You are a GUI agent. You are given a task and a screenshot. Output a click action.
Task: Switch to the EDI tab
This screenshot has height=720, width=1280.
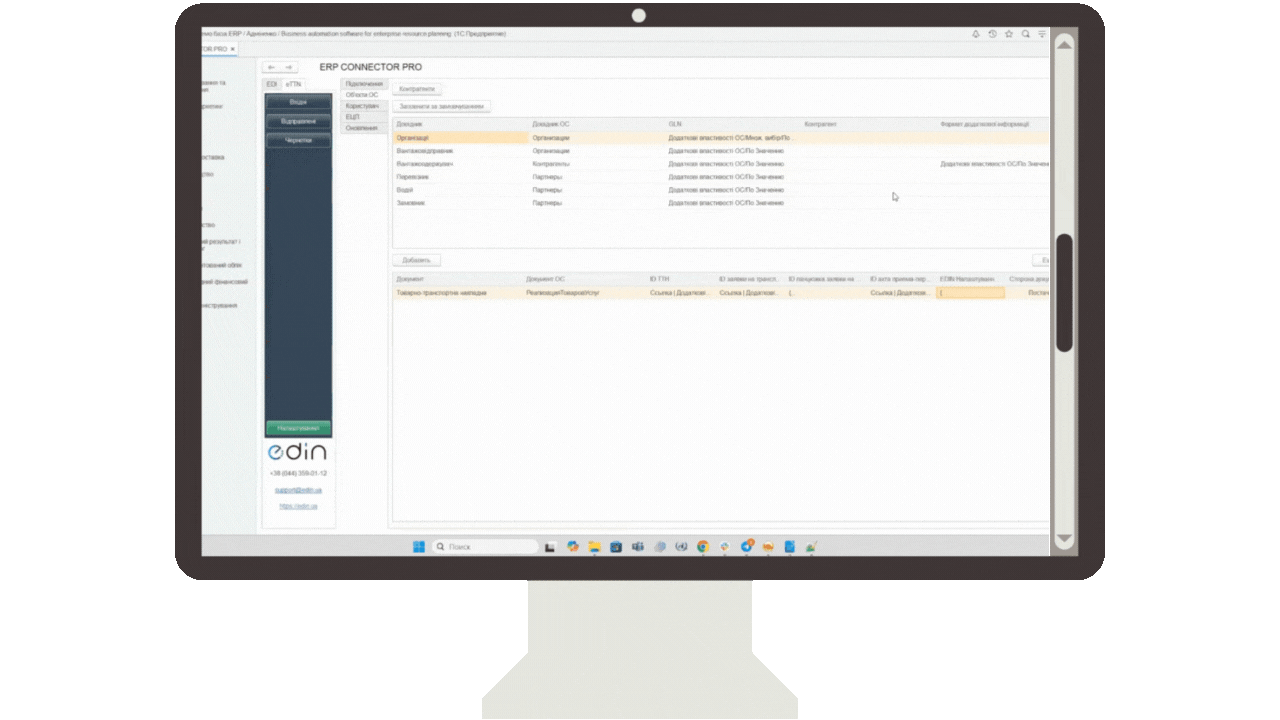pos(271,85)
